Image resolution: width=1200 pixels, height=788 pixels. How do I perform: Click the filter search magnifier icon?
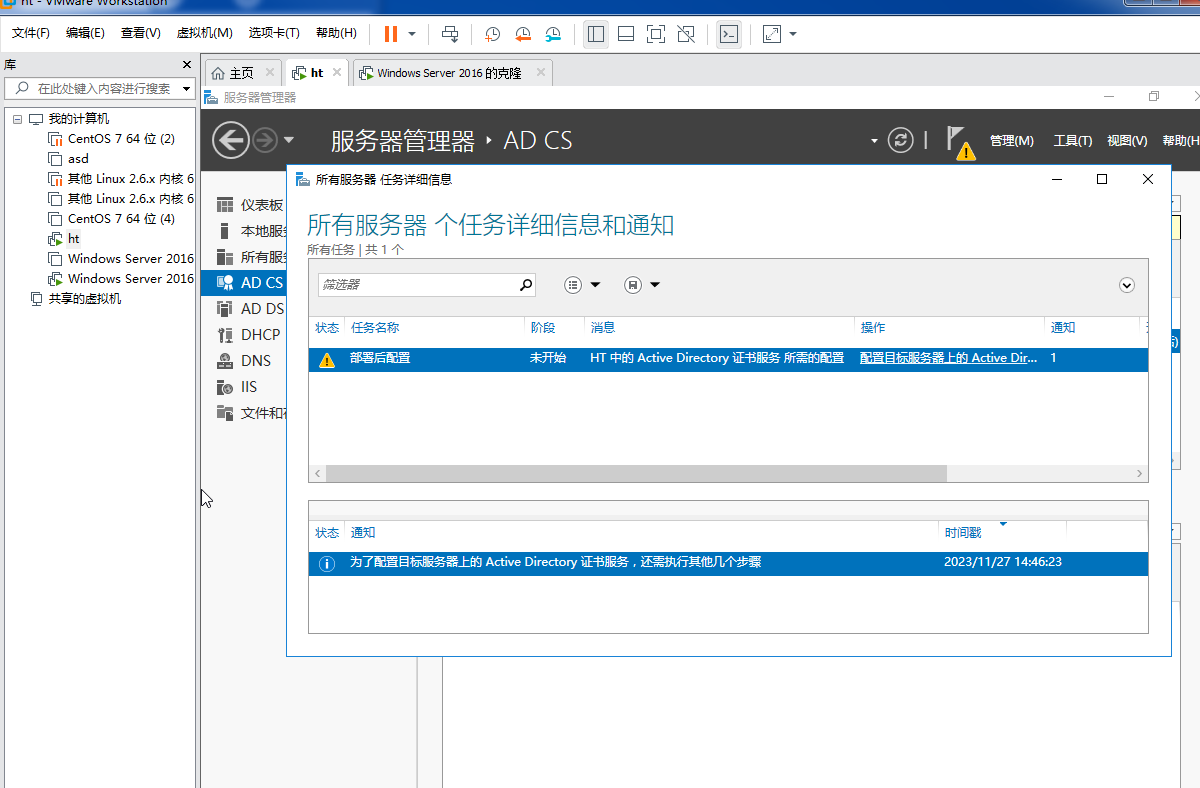tap(526, 285)
